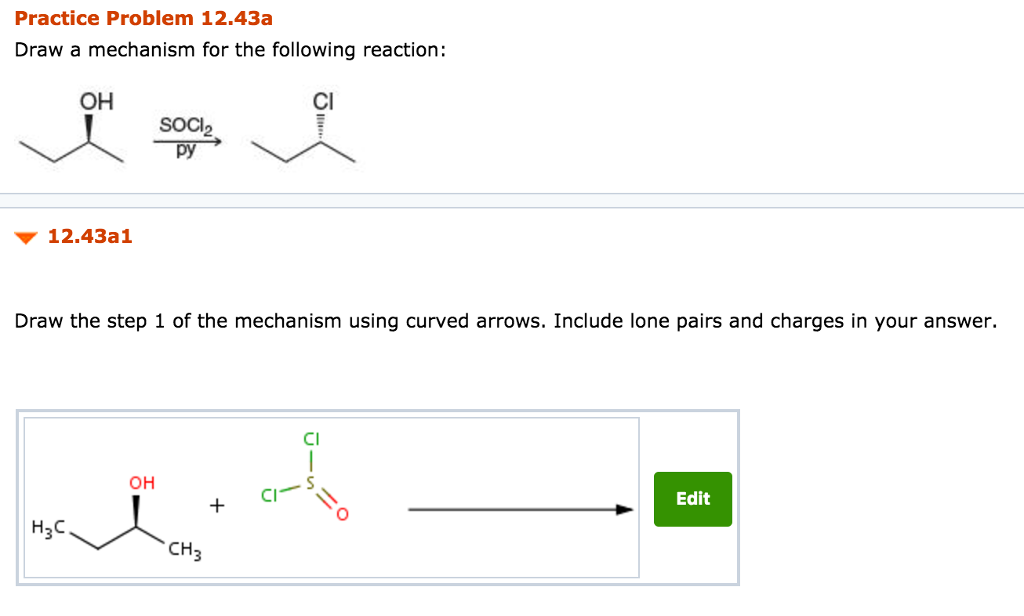Click the red OH label in the canvas
Screen dimensions: 1024x616
point(142,481)
